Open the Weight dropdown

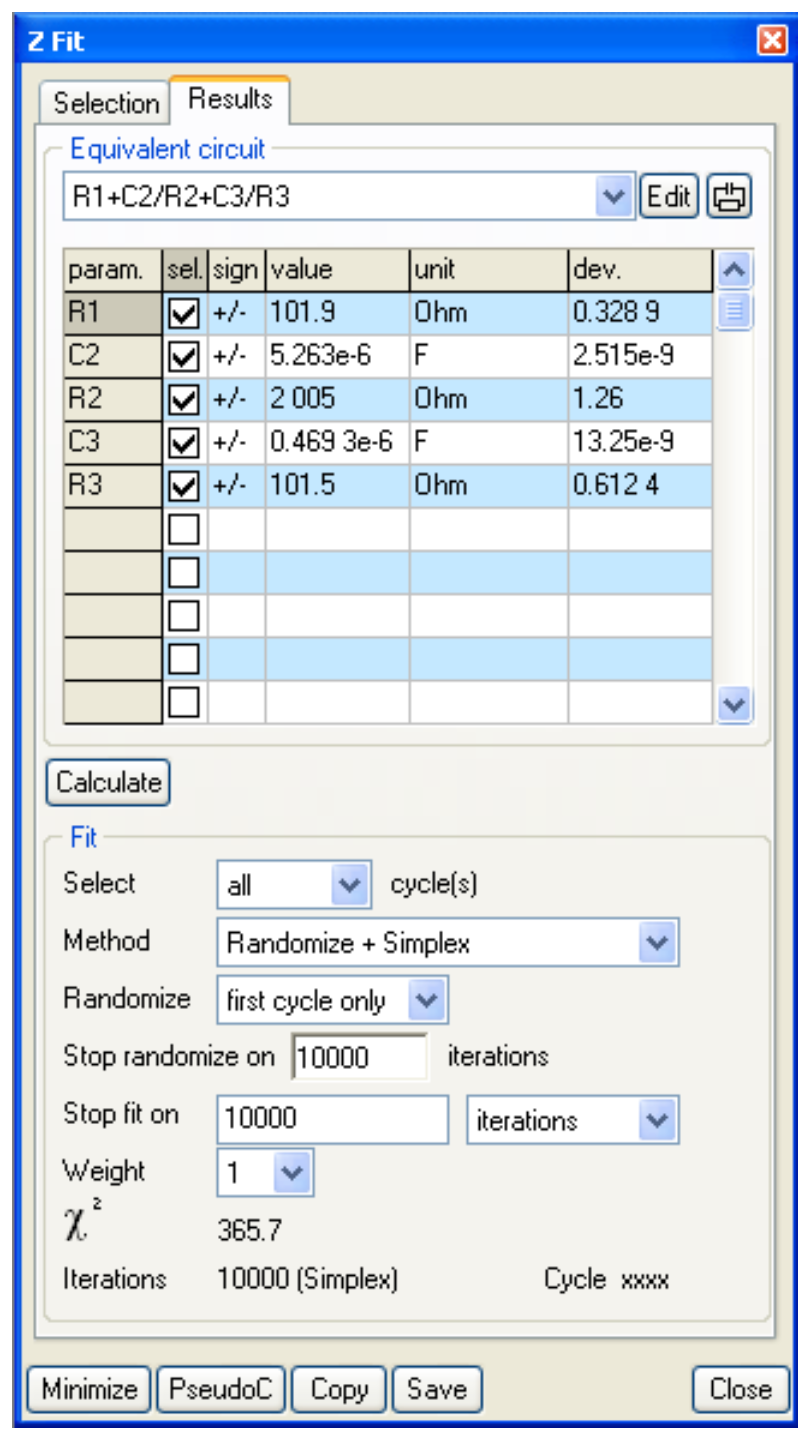[x=293, y=1173]
